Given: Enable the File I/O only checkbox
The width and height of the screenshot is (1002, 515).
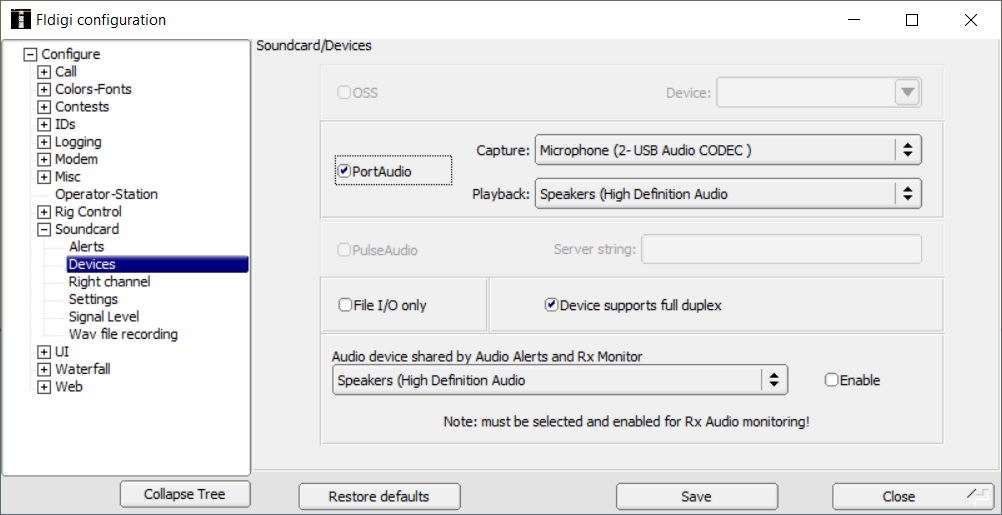Looking at the screenshot, I should point(345,305).
